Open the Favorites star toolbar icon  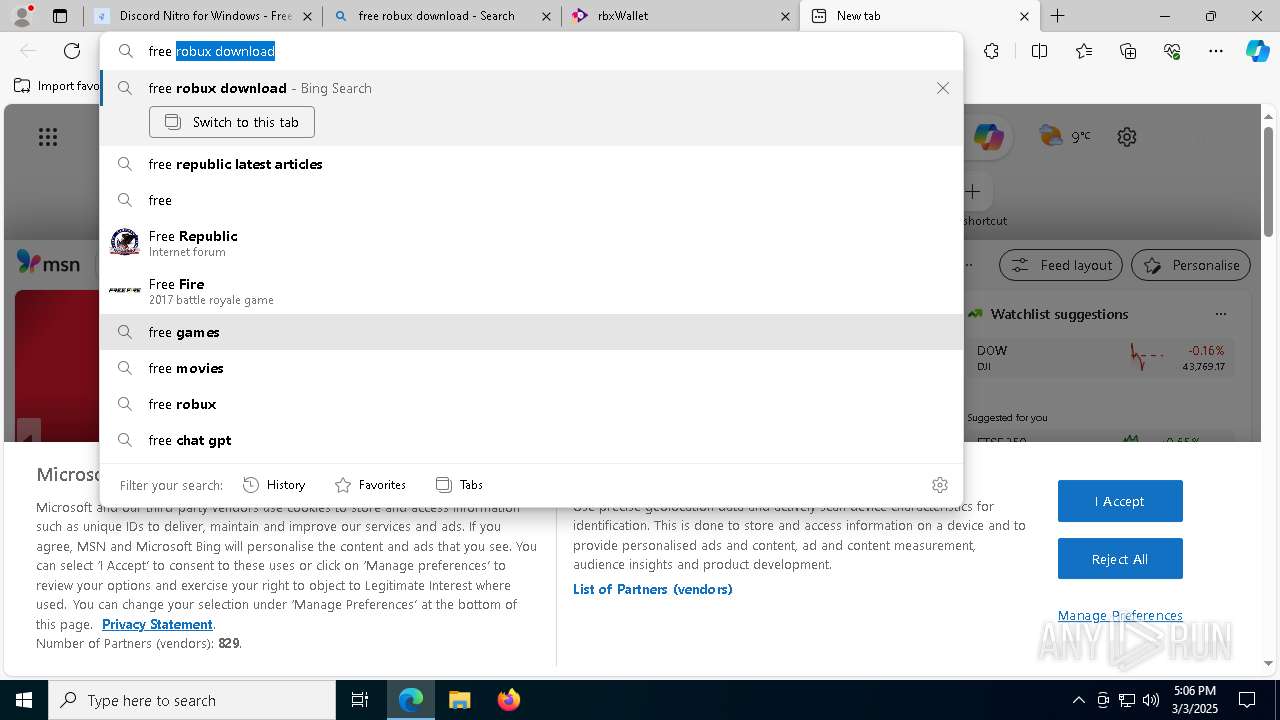click(x=1084, y=51)
